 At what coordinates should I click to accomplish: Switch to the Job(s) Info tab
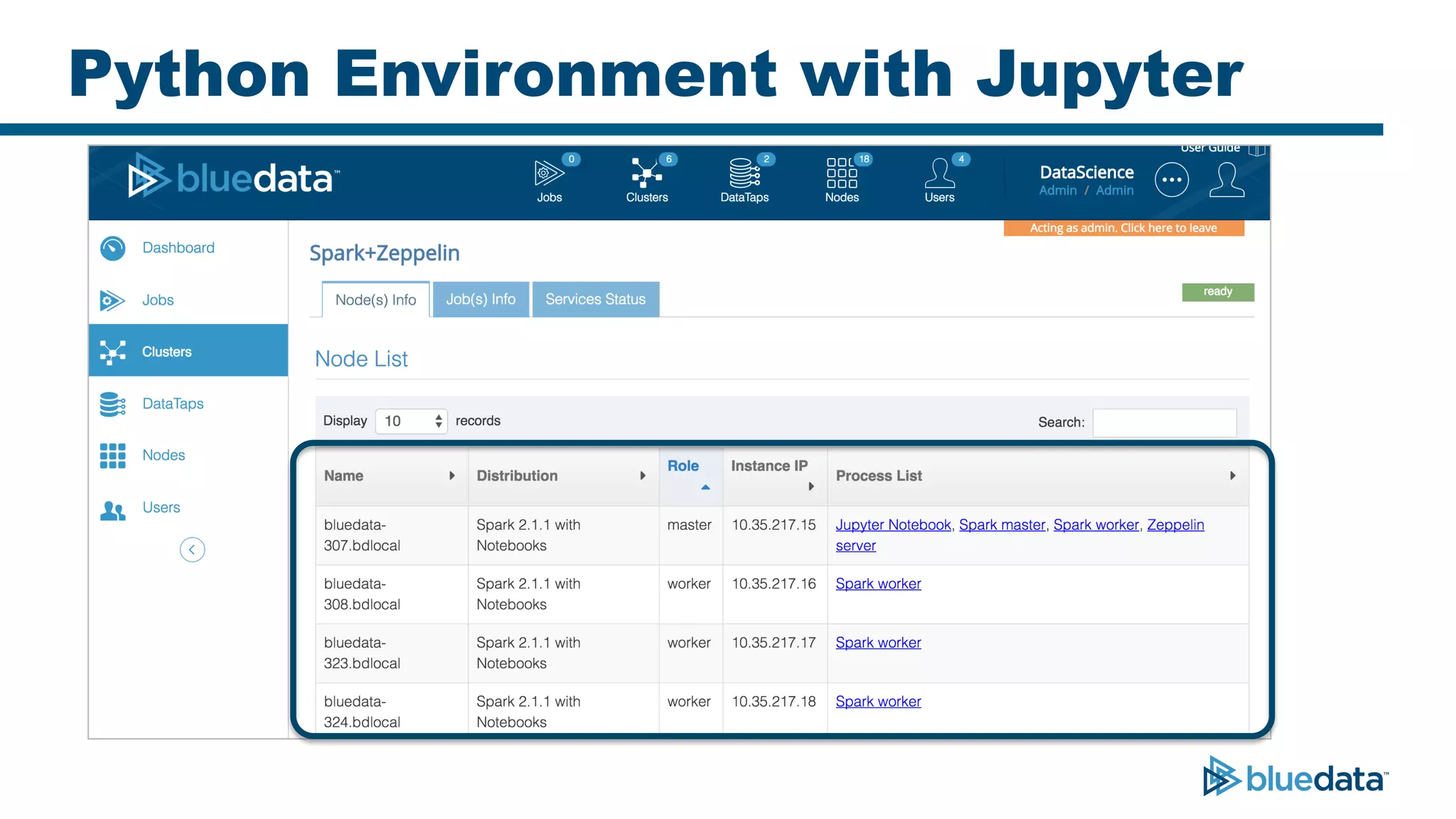coord(481,299)
